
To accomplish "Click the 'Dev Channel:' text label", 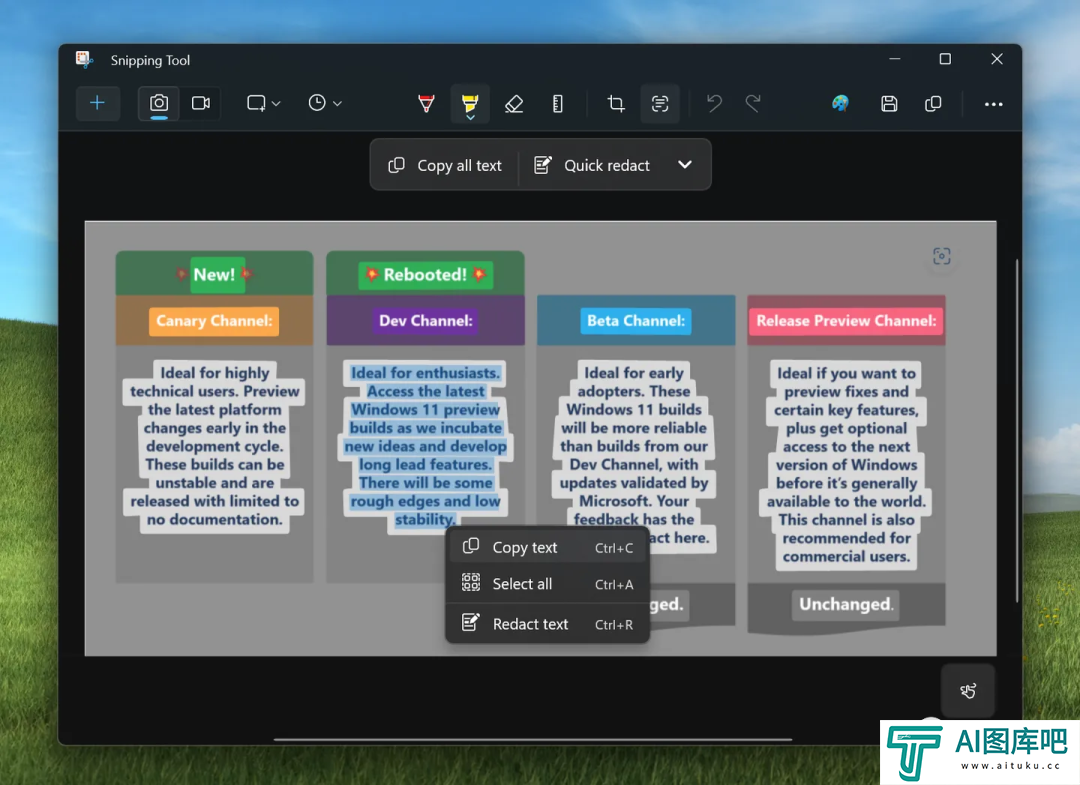I will 426,321.
